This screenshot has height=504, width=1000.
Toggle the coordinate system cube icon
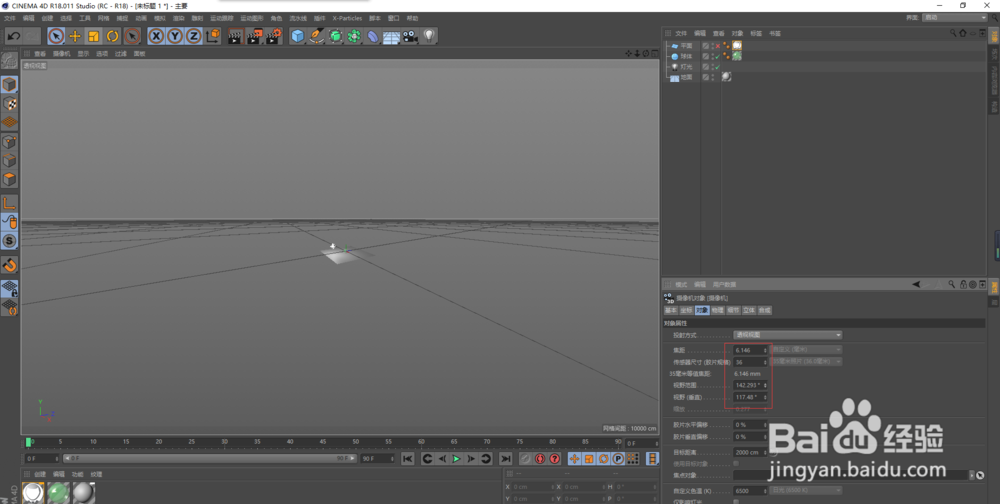(213, 36)
